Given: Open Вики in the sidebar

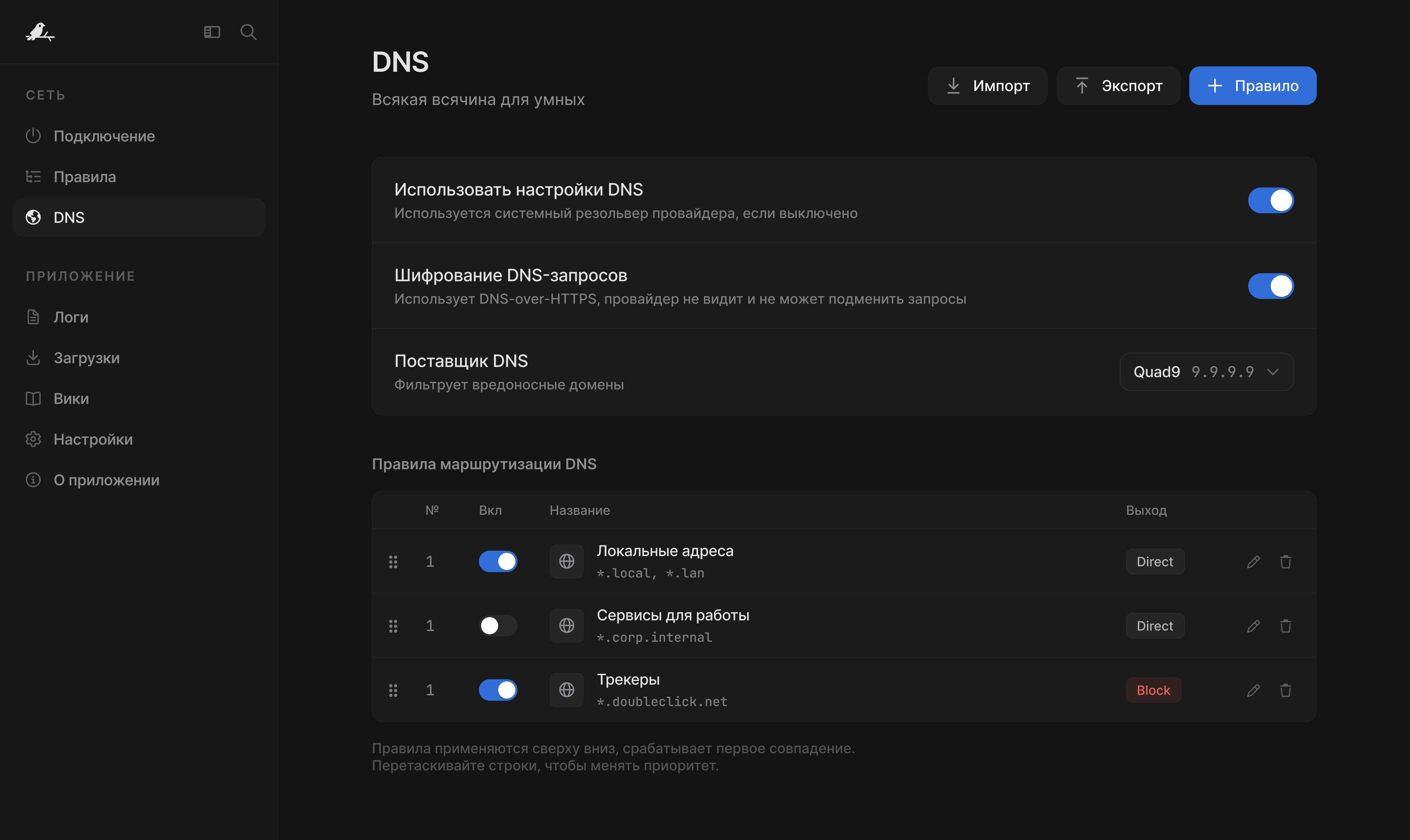Looking at the screenshot, I should pyautogui.click(x=139, y=399).
